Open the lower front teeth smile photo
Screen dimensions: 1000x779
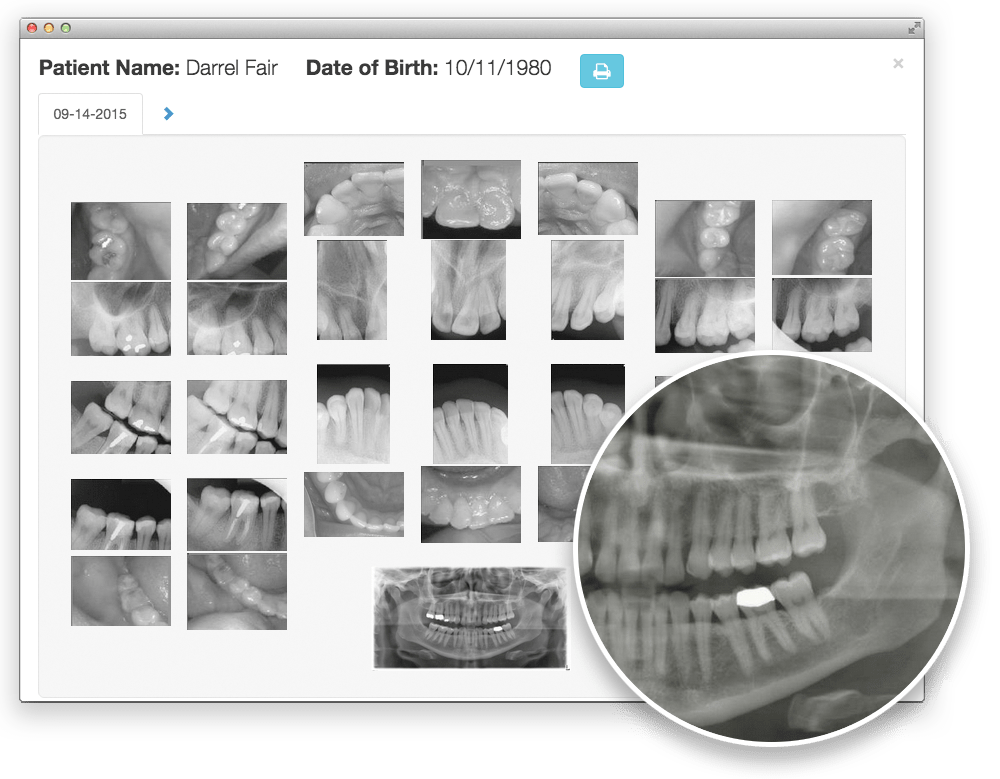[x=471, y=504]
